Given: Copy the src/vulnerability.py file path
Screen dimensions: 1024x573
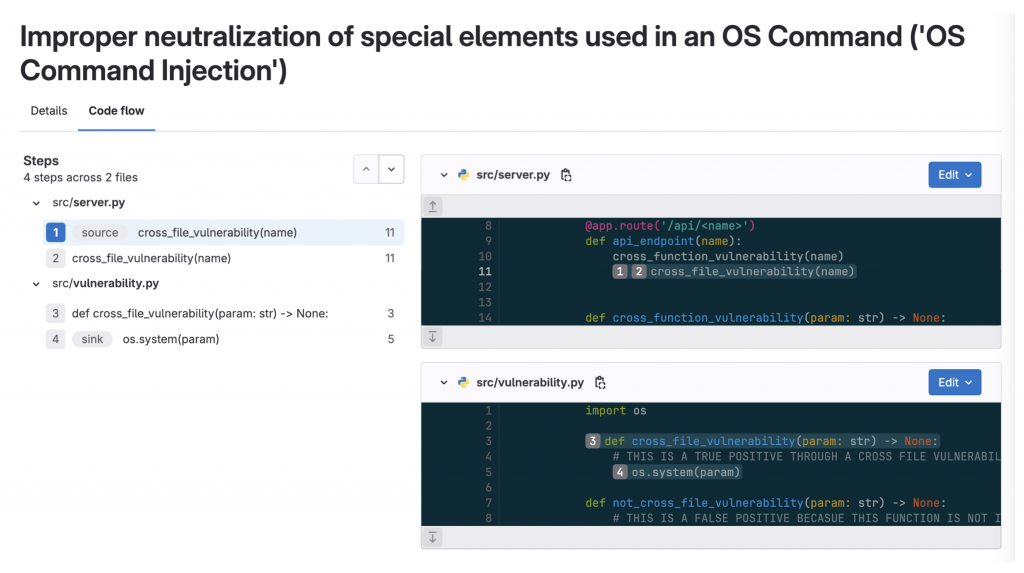Looking at the screenshot, I should tap(600, 382).
